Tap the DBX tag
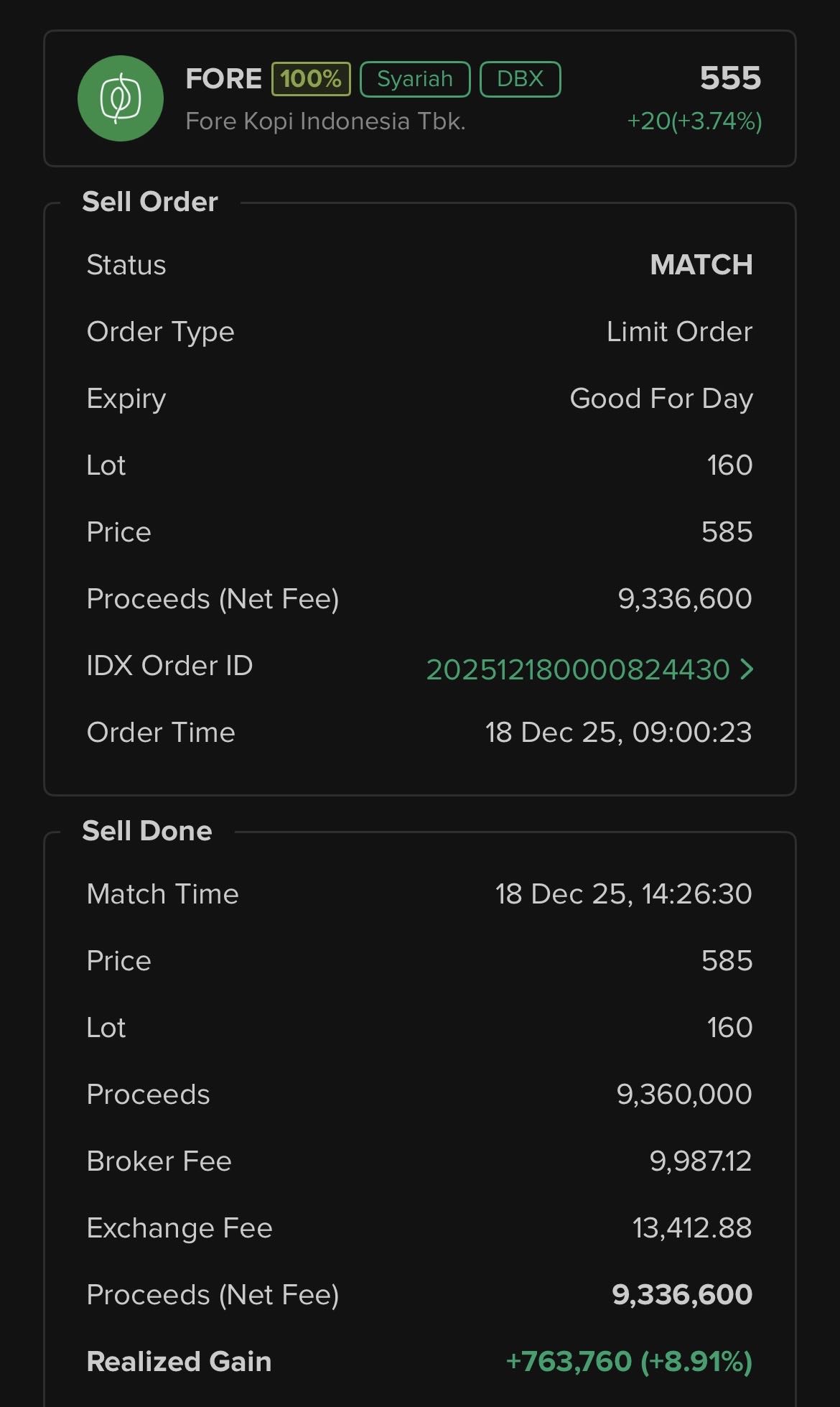Screen dimensions: 840x1407 tap(520, 78)
